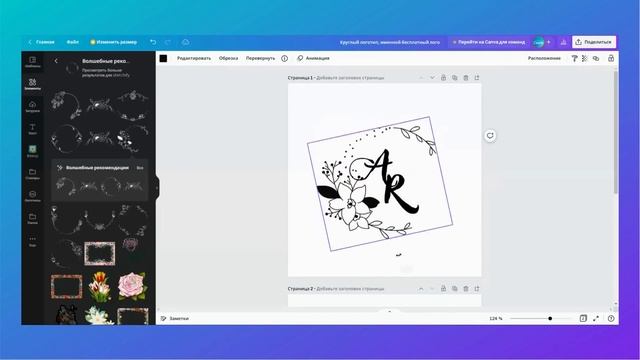
Task: Delete page 1 with trash icon
Action: click(x=466, y=78)
